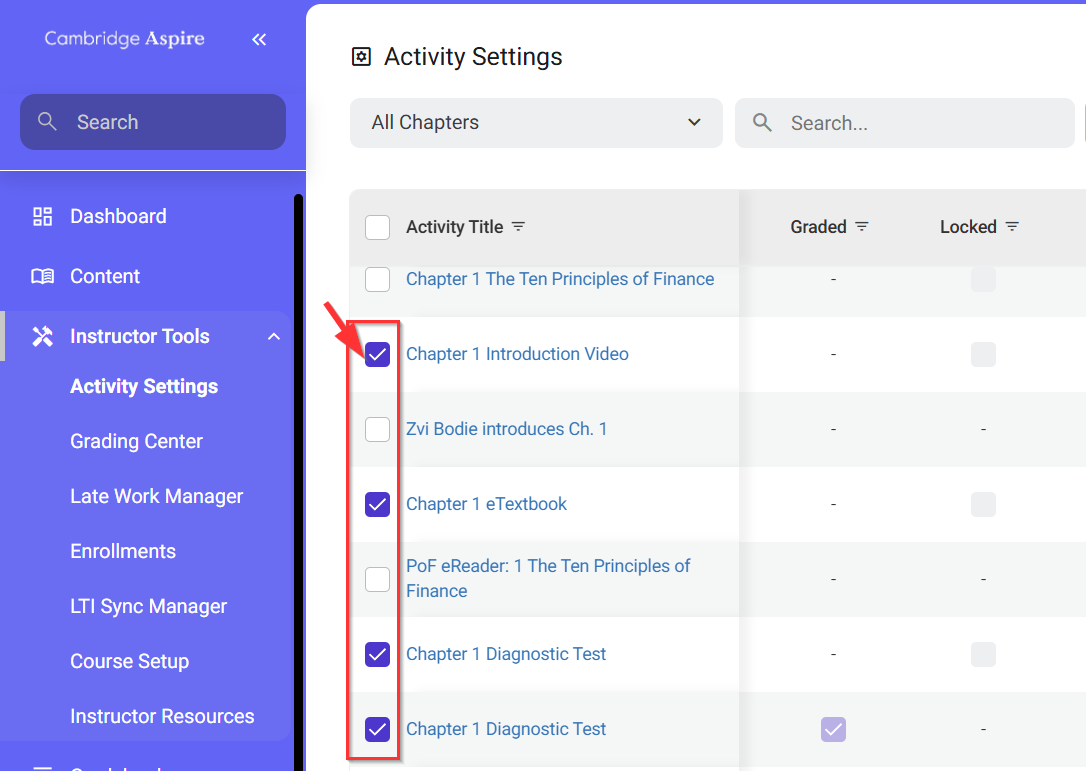Image resolution: width=1086 pixels, height=771 pixels.
Task: Click the Cambridge Aspire logo
Action: (125, 39)
